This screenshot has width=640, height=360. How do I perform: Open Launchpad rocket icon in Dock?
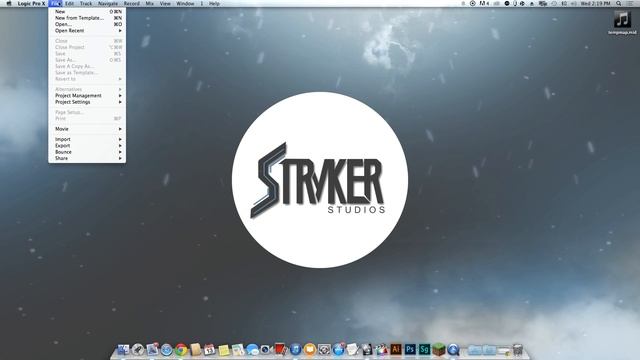pos(138,349)
